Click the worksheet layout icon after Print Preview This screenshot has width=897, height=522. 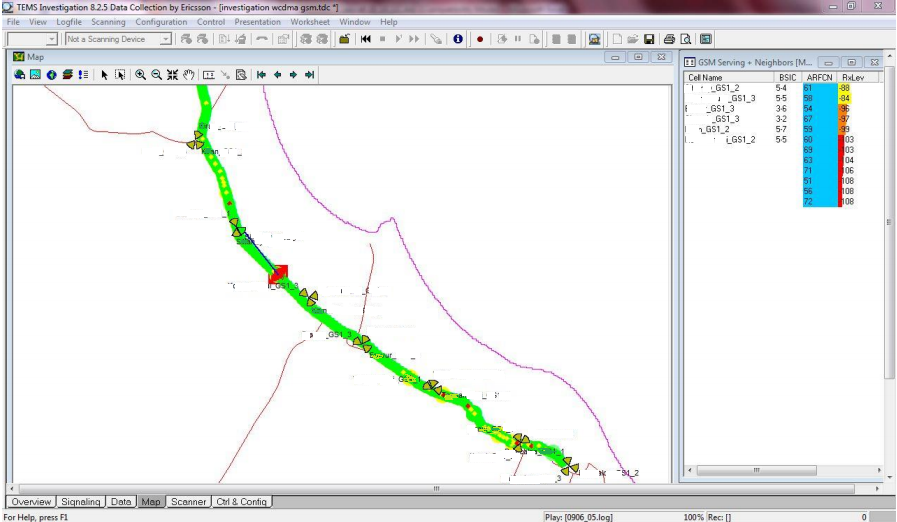705,39
